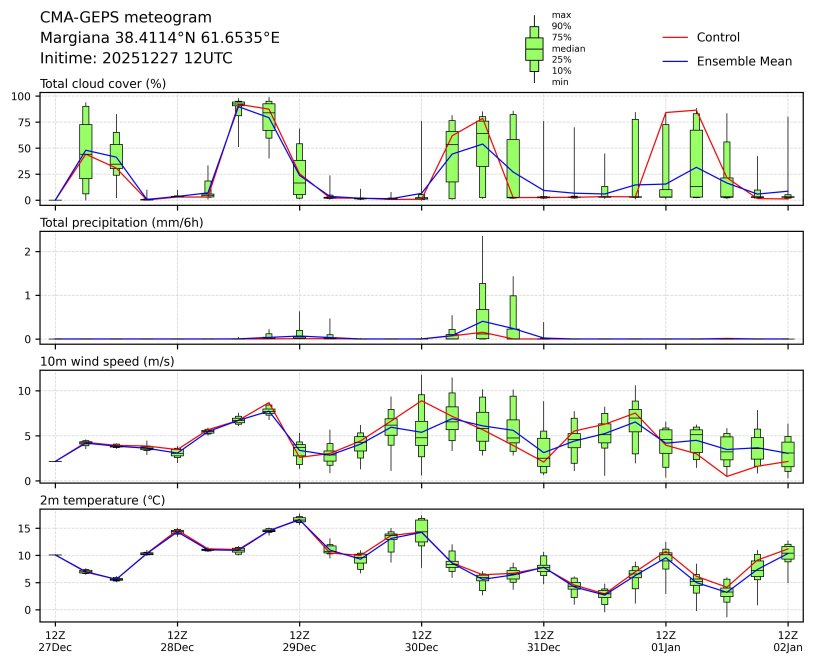
Task: Click the 12Z 27Dec time axis label
Action: tap(55, 641)
